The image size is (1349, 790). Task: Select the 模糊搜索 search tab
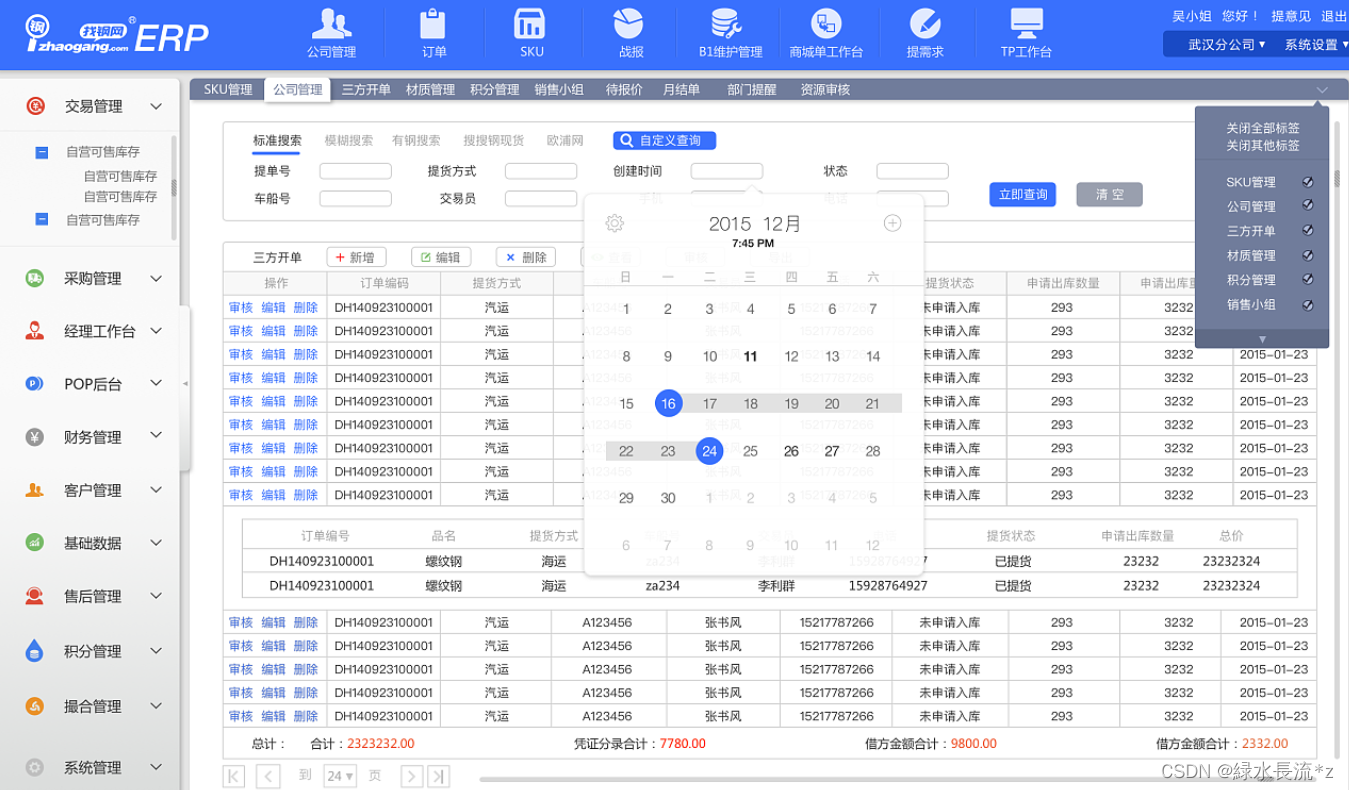349,141
